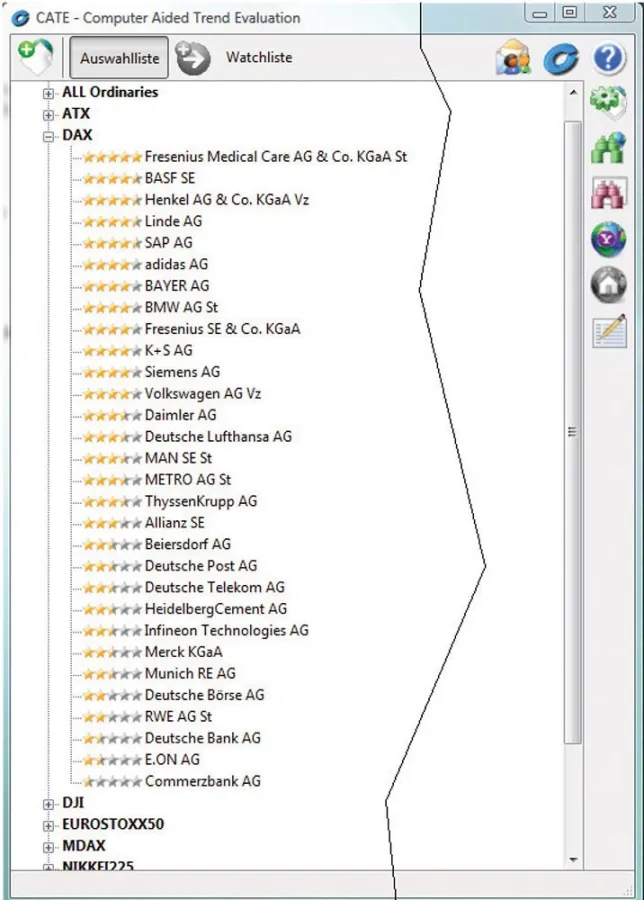Screen dimensions: 644x900
Task: Maximize the CATE window
Action: tap(569, 13)
